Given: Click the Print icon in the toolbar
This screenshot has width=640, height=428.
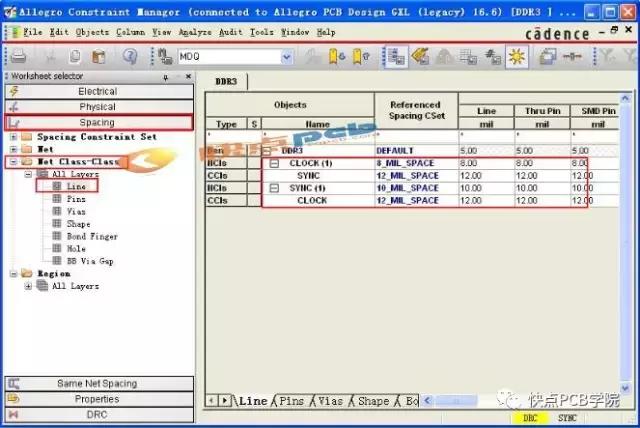Looking at the screenshot, I should pyautogui.click(x=19, y=56).
